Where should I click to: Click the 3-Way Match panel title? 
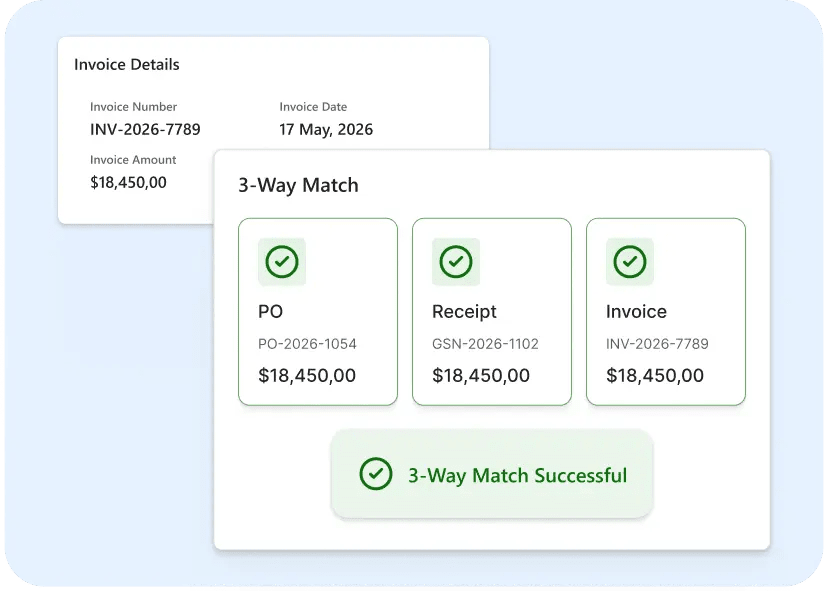299,186
